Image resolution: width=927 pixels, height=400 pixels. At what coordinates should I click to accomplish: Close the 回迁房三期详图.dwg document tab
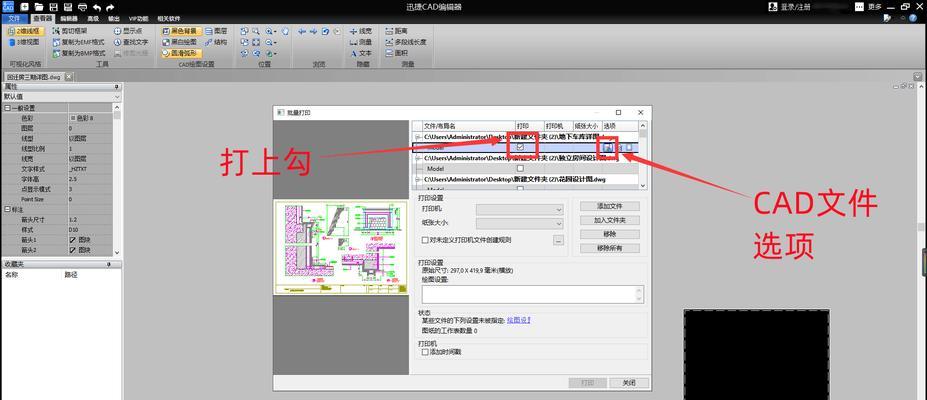pyautogui.click(x=68, y=77)
